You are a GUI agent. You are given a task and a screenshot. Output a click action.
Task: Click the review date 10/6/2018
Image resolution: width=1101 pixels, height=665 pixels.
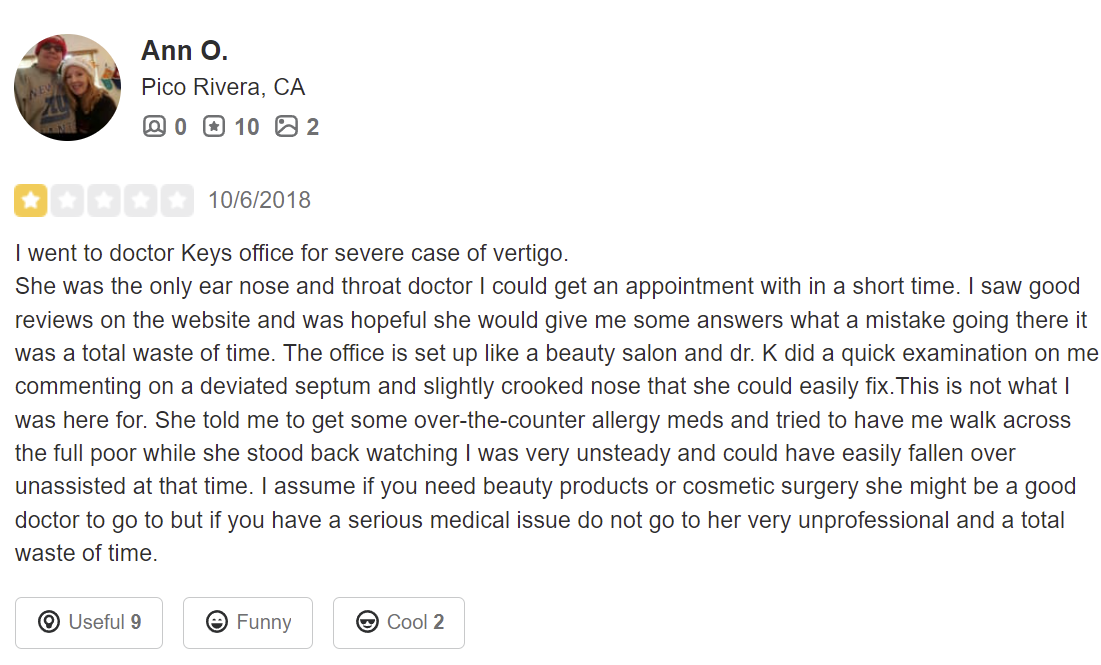[x=259, y=200]
